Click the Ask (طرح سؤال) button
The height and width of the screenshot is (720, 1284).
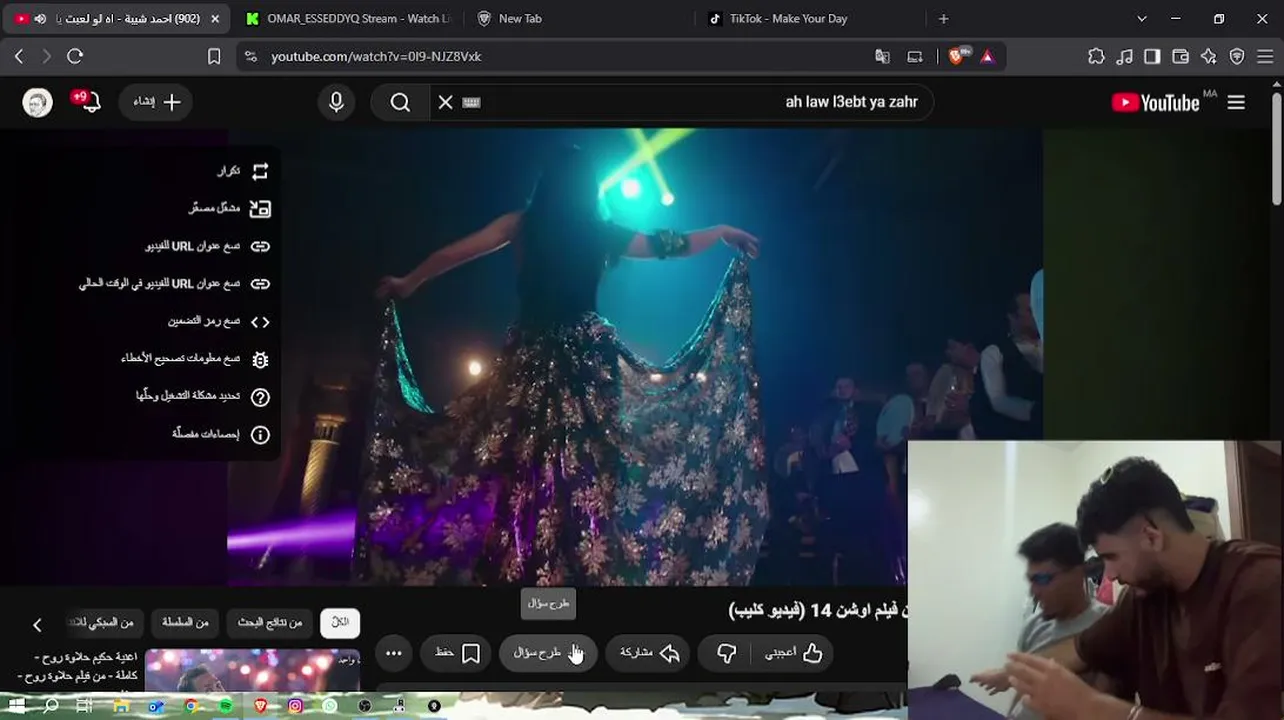[548, 653]
